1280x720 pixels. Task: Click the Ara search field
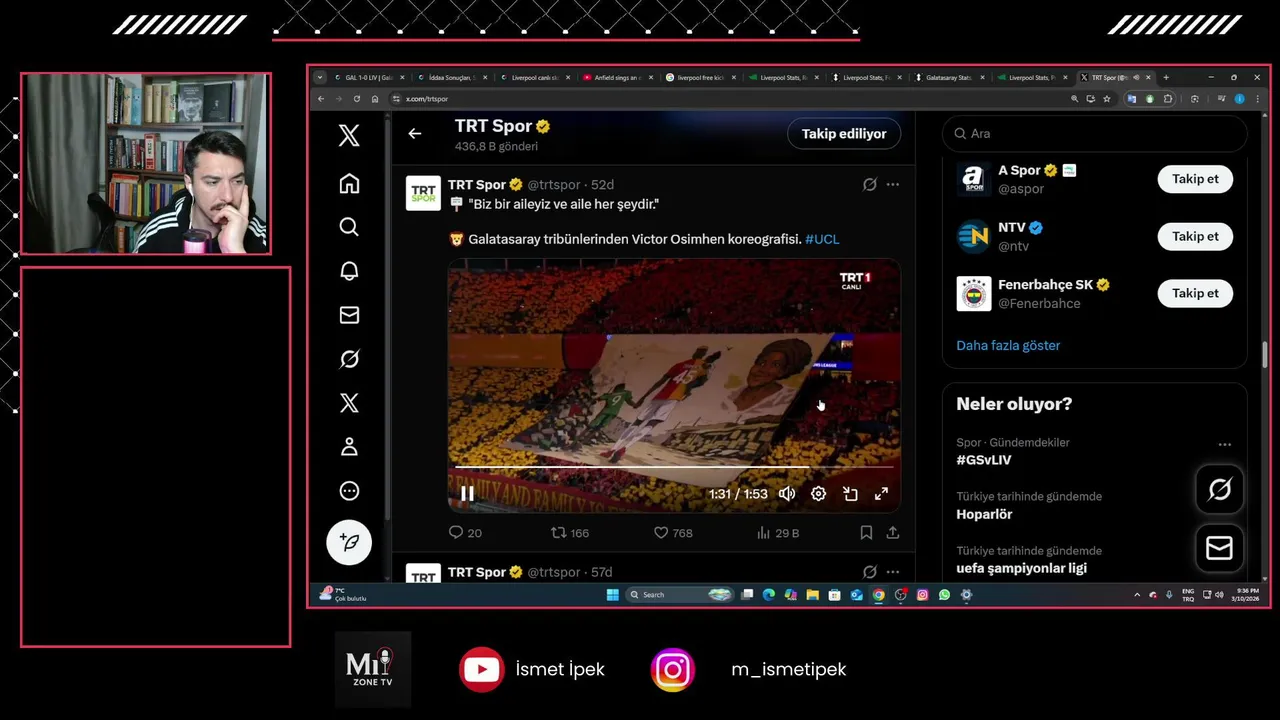(x=1095, y=133)
